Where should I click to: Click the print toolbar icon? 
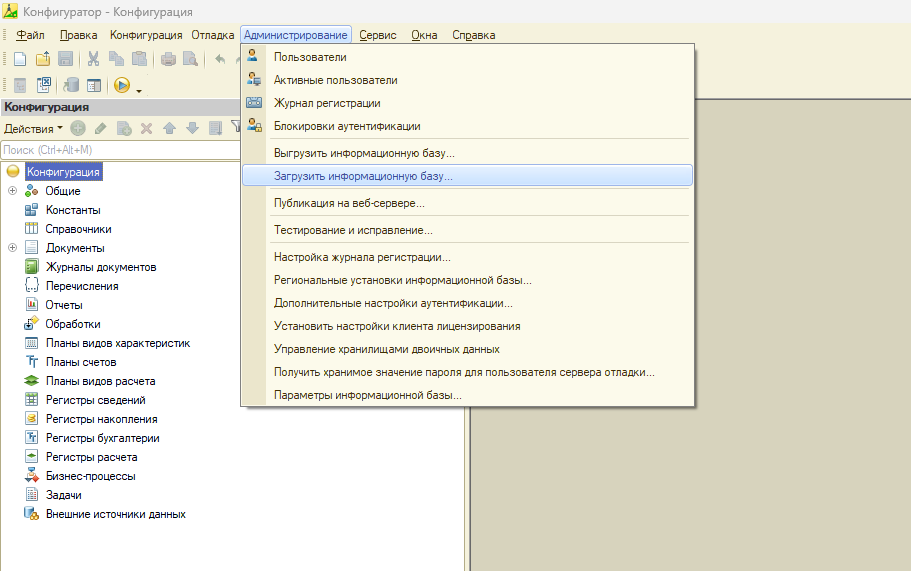click(168, 59)
